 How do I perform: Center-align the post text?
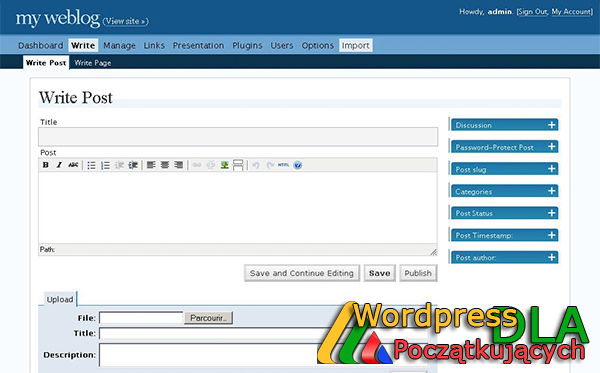click(165, 165)
